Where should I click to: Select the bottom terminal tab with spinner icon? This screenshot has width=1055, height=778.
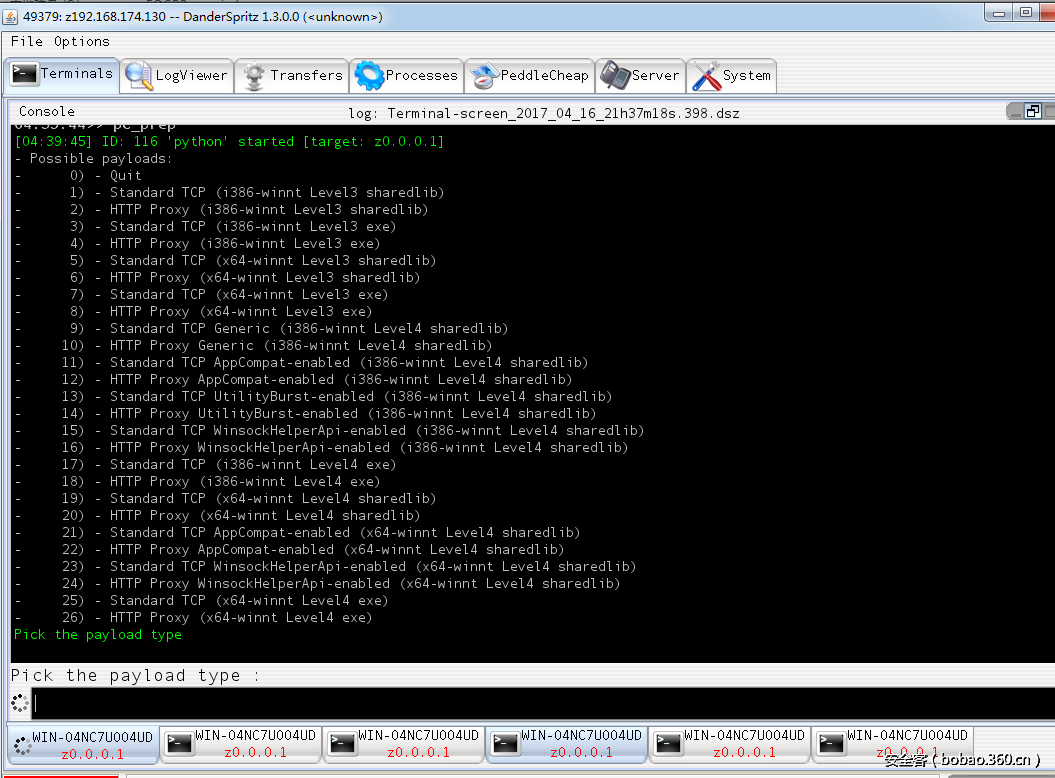click(x=82, y=745)
